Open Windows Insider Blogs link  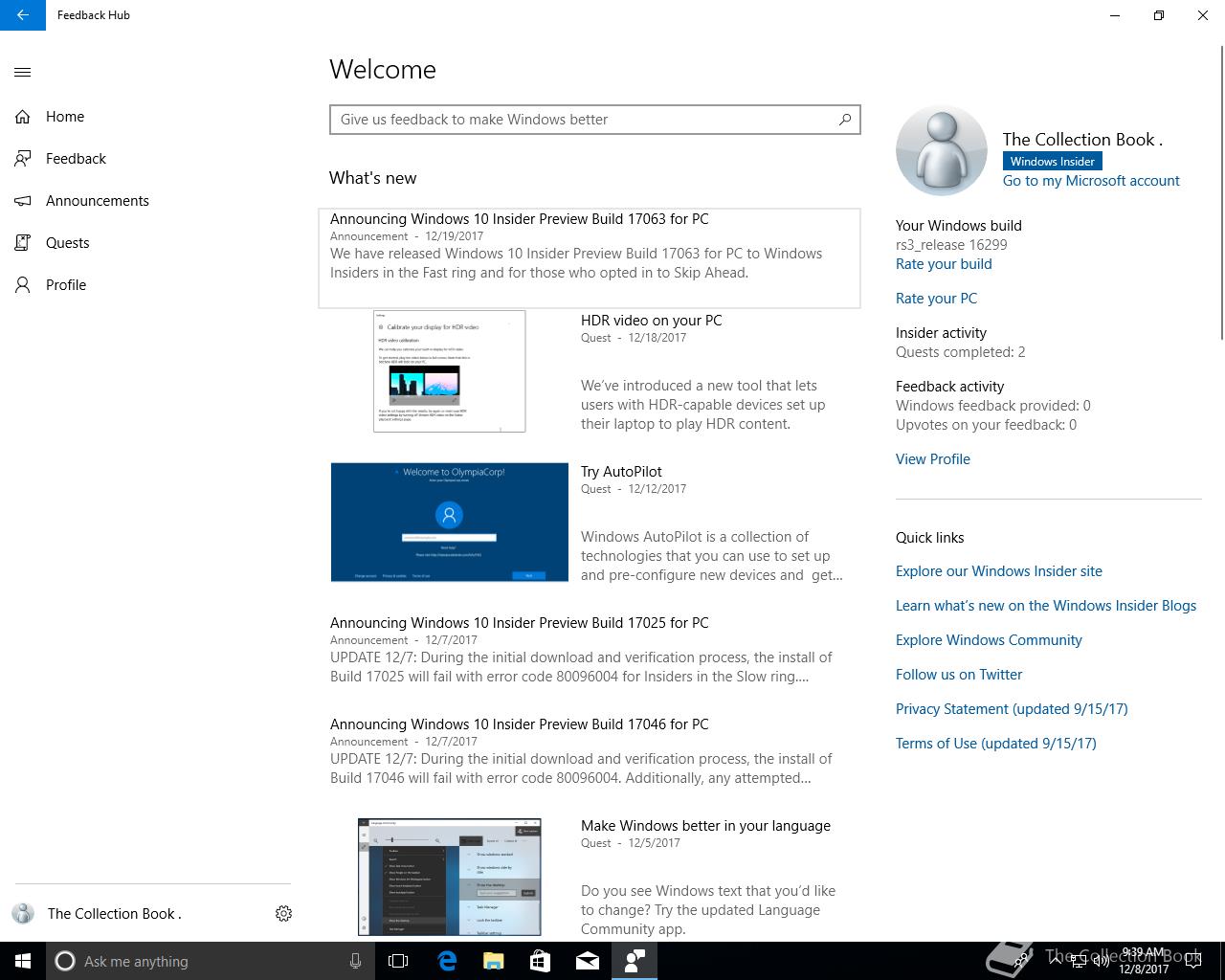(1046, 606)
